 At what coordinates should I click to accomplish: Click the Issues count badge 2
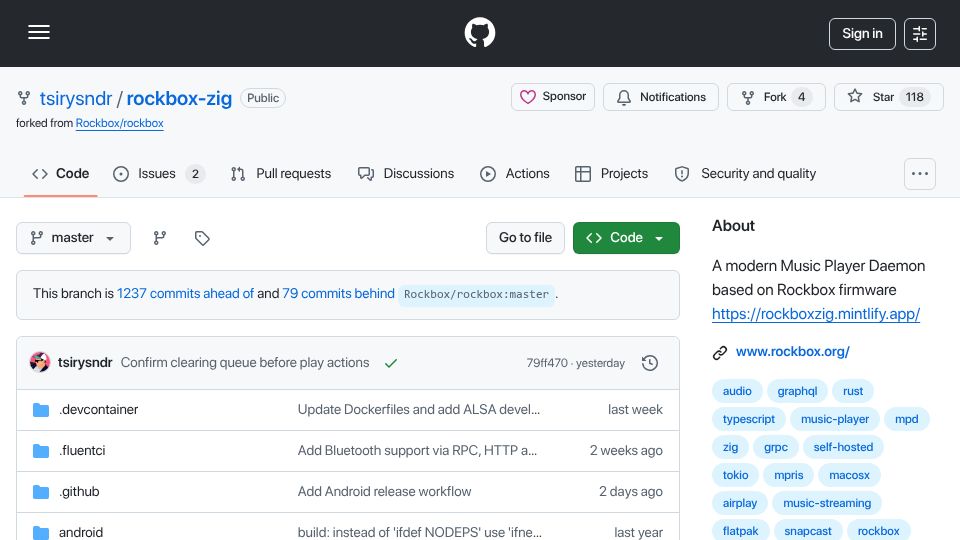pyautogui.click(x=195, y=174)
